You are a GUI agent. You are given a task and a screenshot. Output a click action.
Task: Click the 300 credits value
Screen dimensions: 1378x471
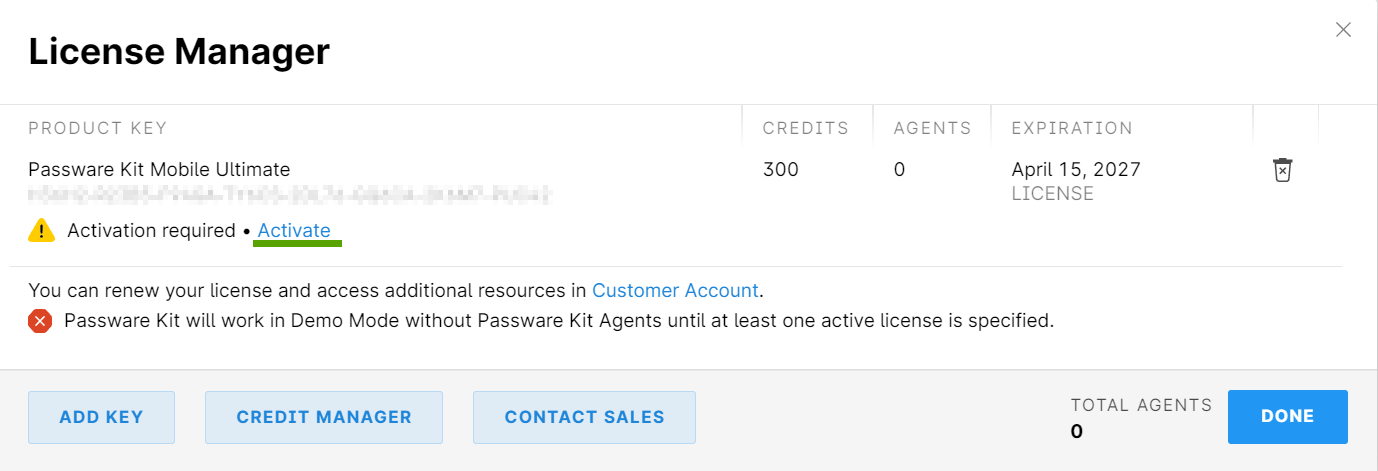781,170
